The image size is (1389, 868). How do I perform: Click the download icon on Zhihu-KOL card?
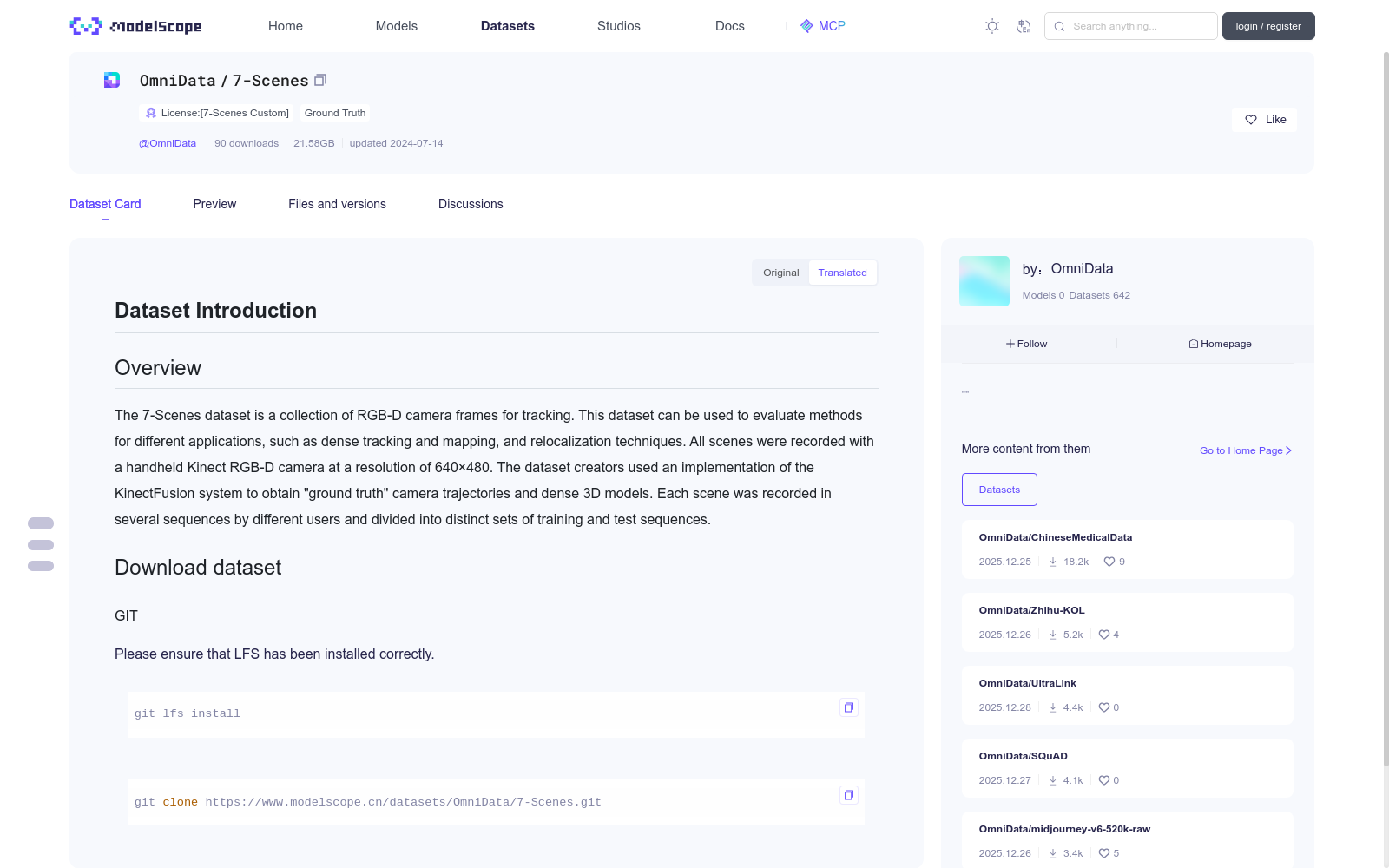coord(1053,635)
